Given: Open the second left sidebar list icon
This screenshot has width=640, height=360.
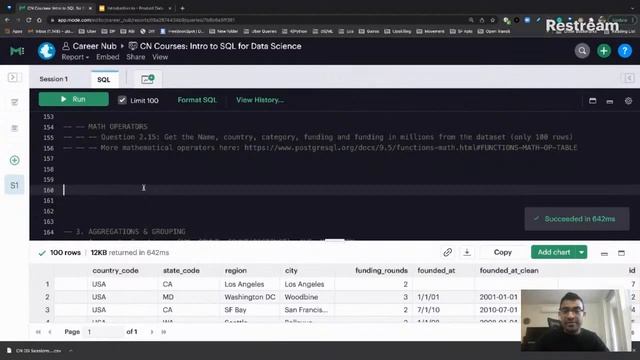Looking at the screenshot, I should tap(14, 128).
